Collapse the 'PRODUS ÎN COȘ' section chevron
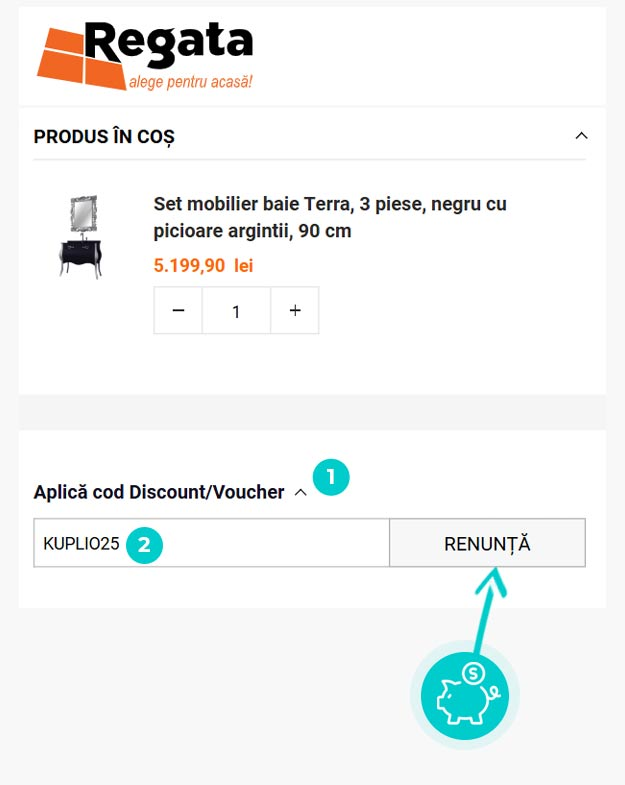This screenshot has width=625, height=785. 581,136
